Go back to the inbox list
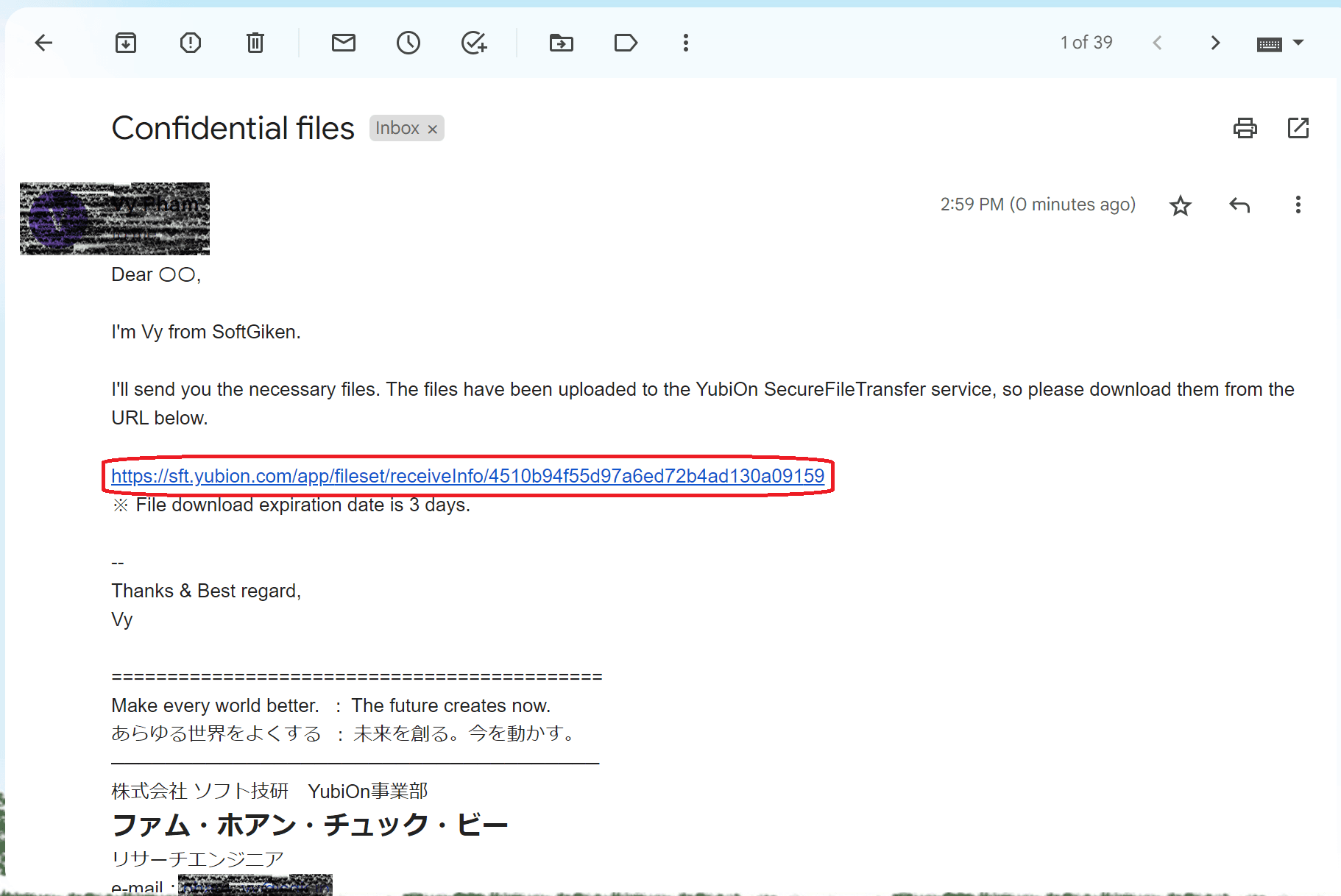 (43, 43)
